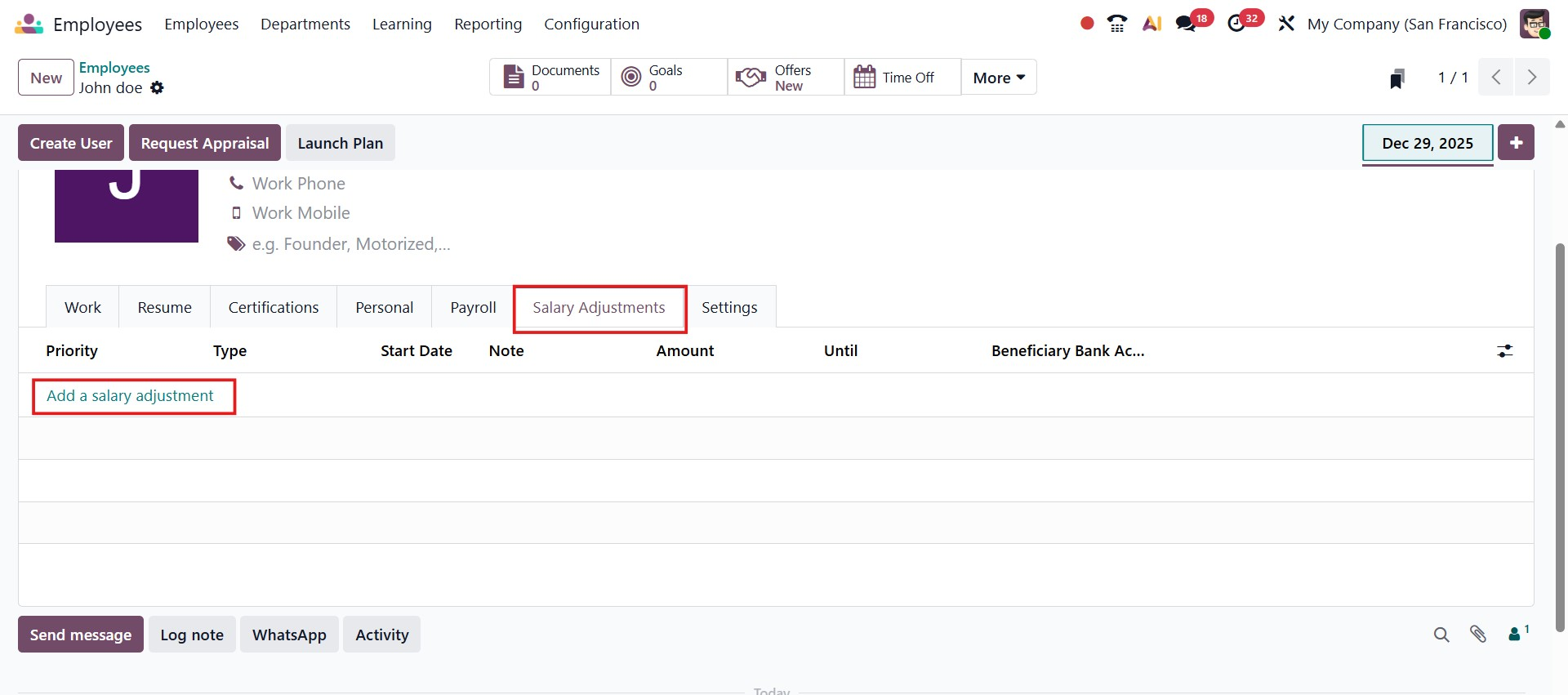Click the paperclip attachments icon

point(1477,635)
